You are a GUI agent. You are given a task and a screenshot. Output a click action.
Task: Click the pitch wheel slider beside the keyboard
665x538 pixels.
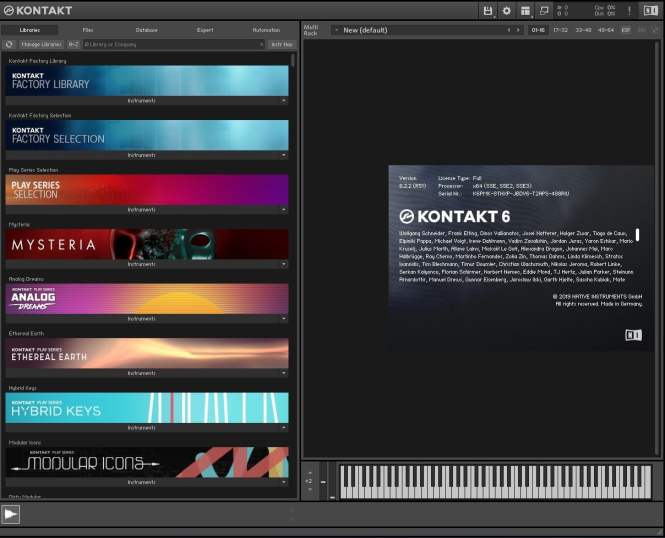click(x=324, y=481)
